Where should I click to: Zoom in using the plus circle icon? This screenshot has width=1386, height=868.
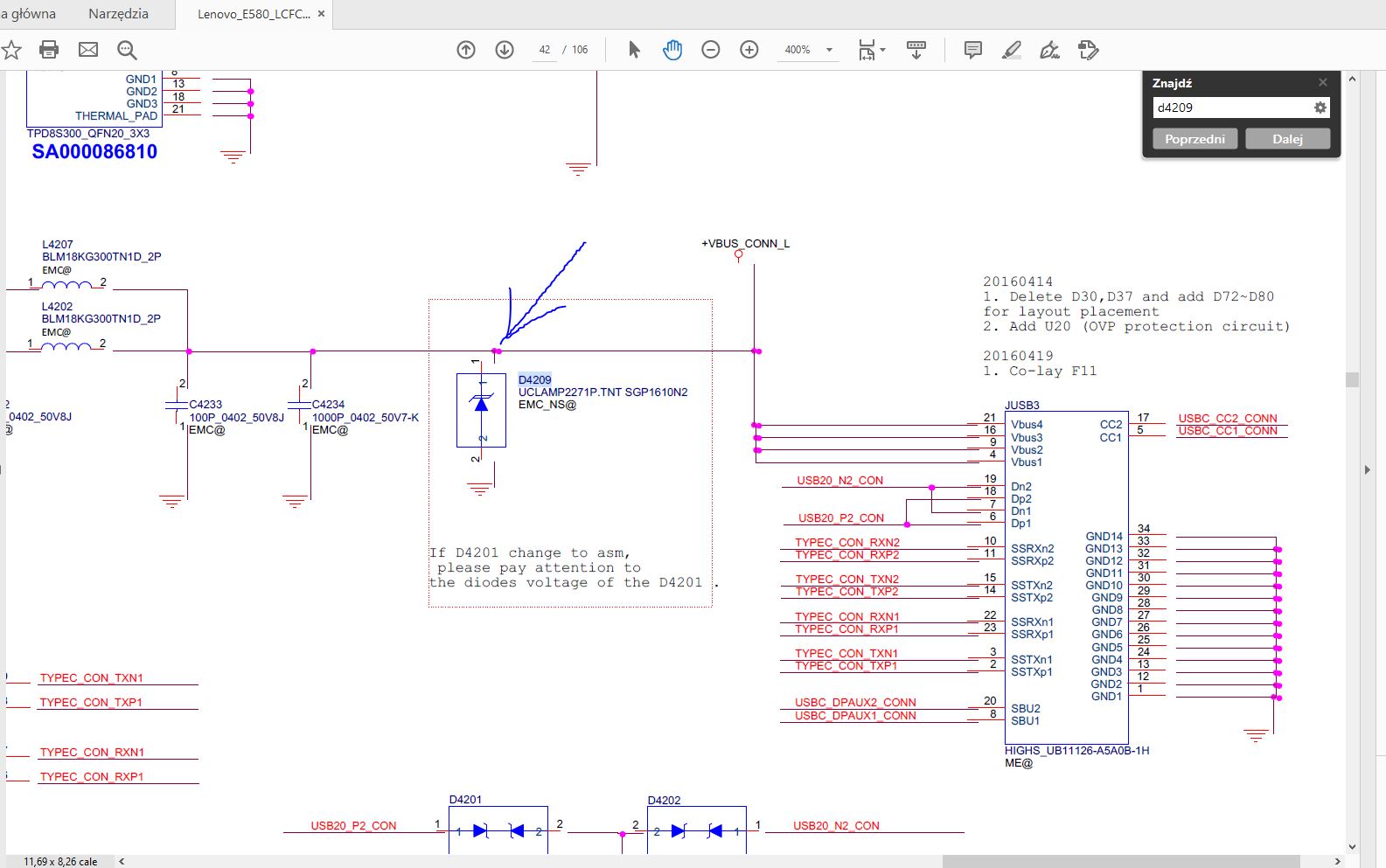pyautogui.click(x=749, y=50)
